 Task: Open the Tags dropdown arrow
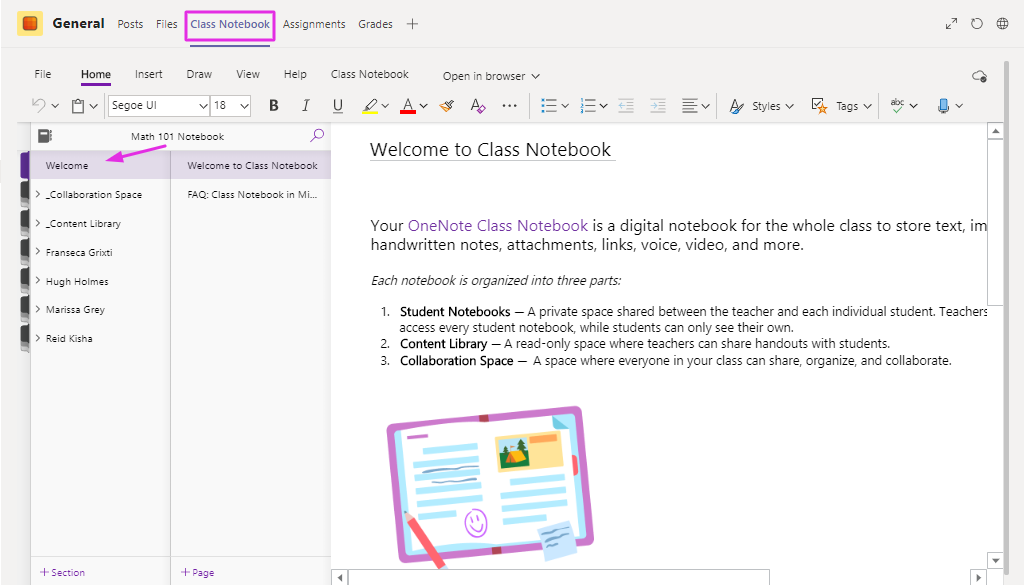[x=867, y=106]
